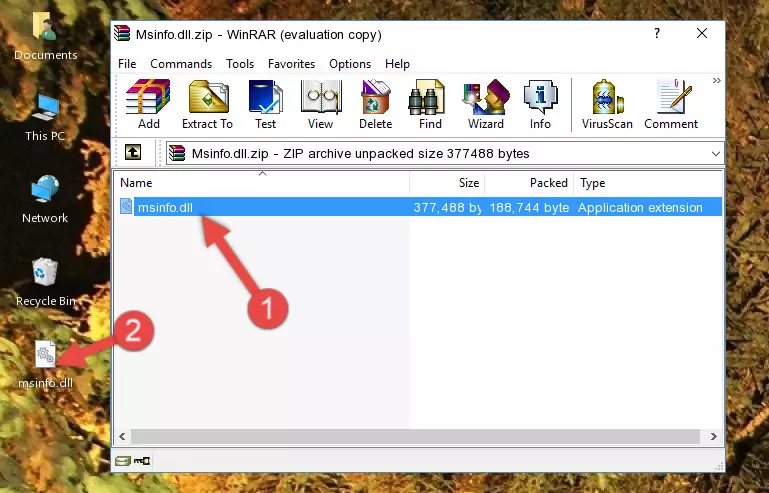Select the Documents desktop icon

click(x=45, y=36)
